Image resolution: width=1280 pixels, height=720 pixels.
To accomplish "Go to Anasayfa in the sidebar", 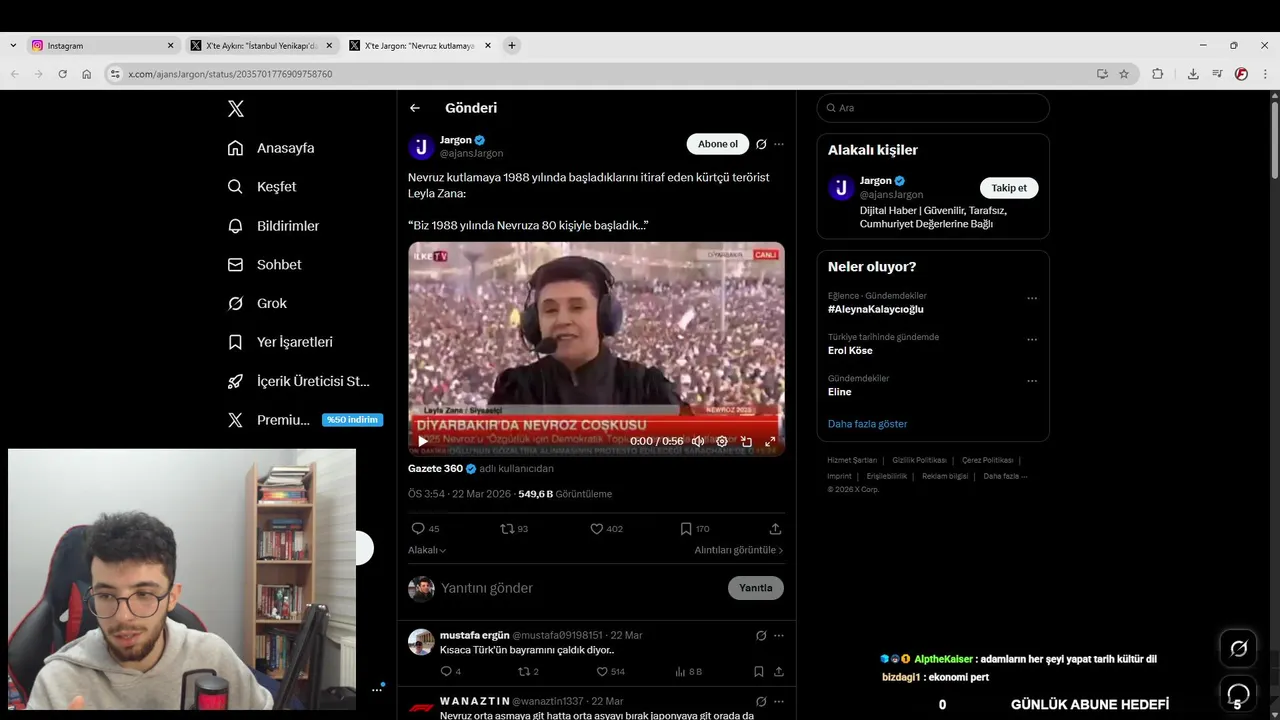I will point(271,148).
